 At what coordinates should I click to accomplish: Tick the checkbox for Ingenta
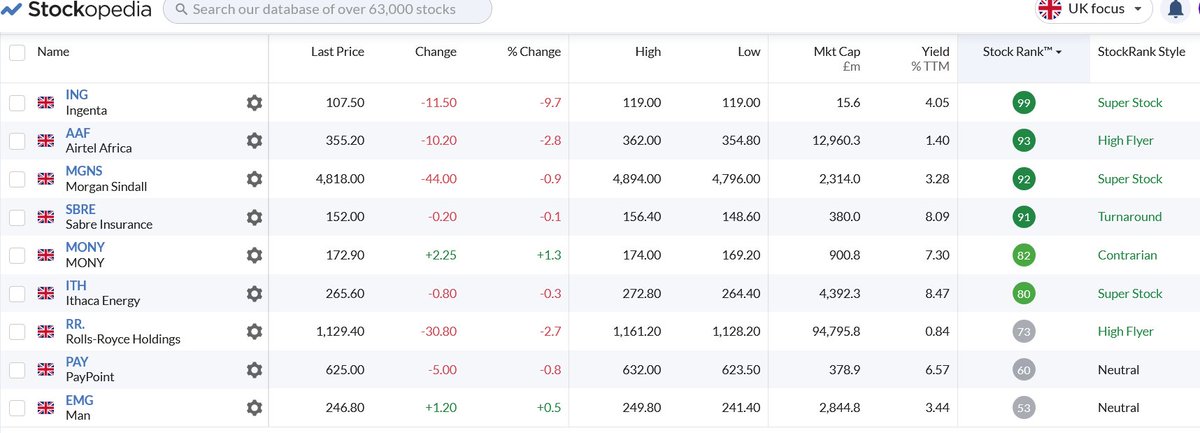17,102
